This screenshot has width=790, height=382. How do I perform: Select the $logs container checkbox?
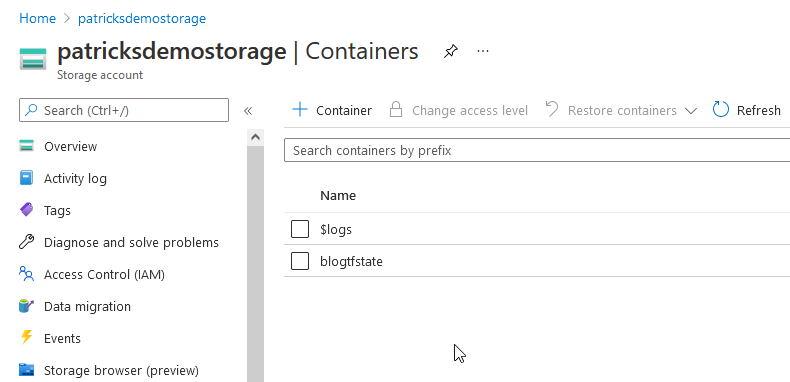click(300, 229)
